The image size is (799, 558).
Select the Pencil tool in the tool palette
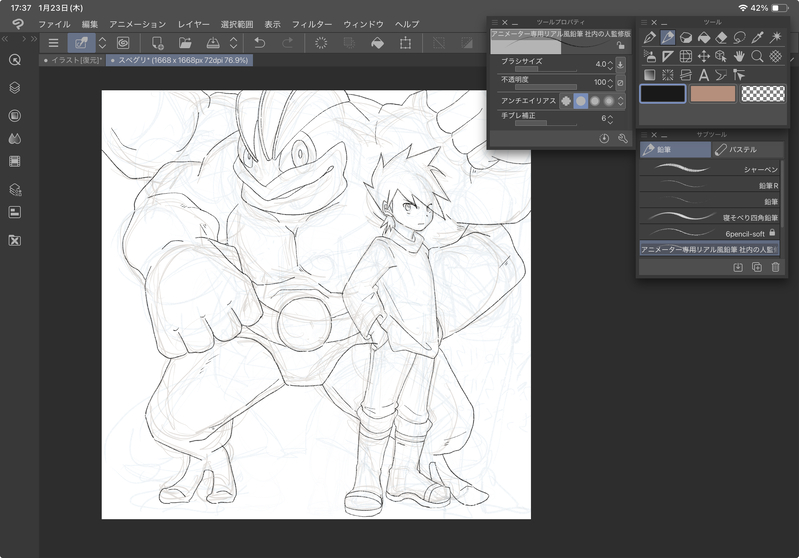coord(667,38)
